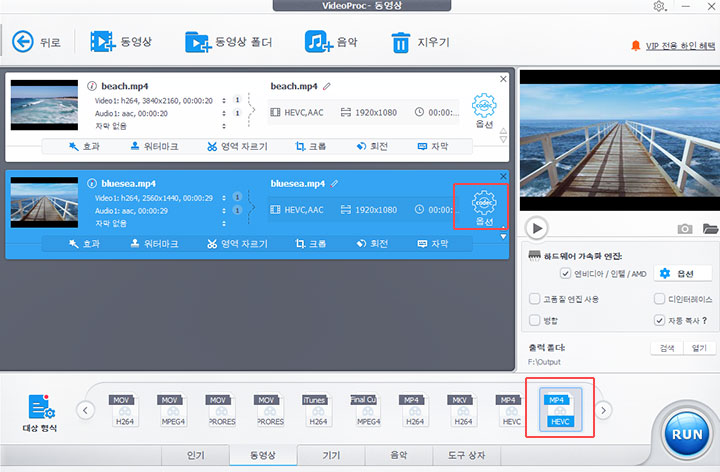Add a video with the 동영상 button
Viewport: 720px width, 472px height.
[x=121, y=42]
